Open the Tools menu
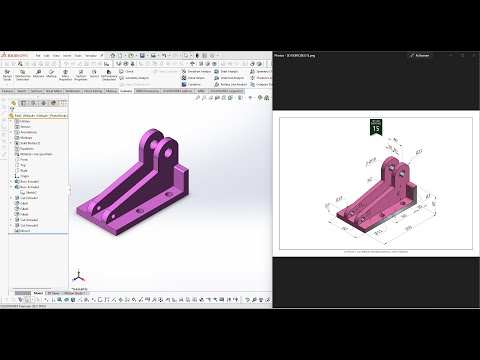The height and width of the screenshot is (360, 480). pos(78,56)
